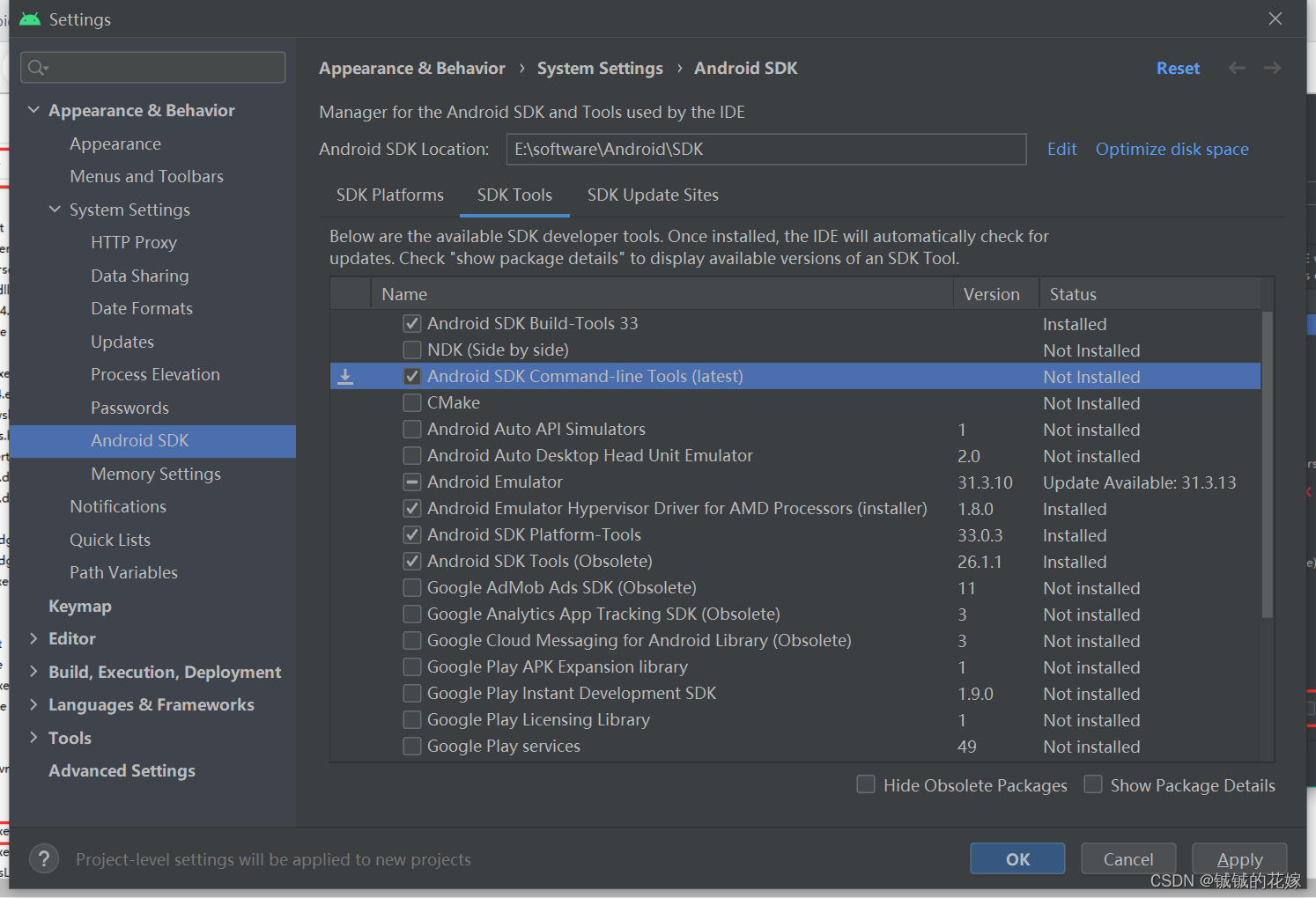Click the search magnifier icon in settings
Image resolution: width=1316 pixels, height=898 pixels.
[x=37, y=68]
